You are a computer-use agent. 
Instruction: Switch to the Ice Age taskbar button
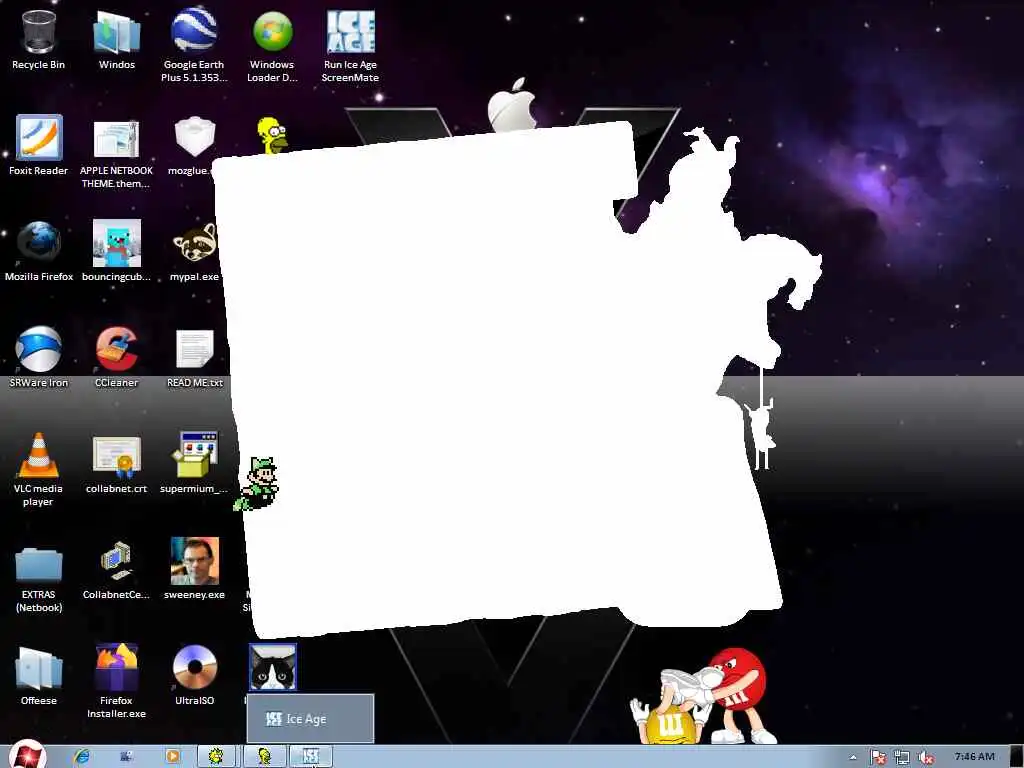coord(312,756)
